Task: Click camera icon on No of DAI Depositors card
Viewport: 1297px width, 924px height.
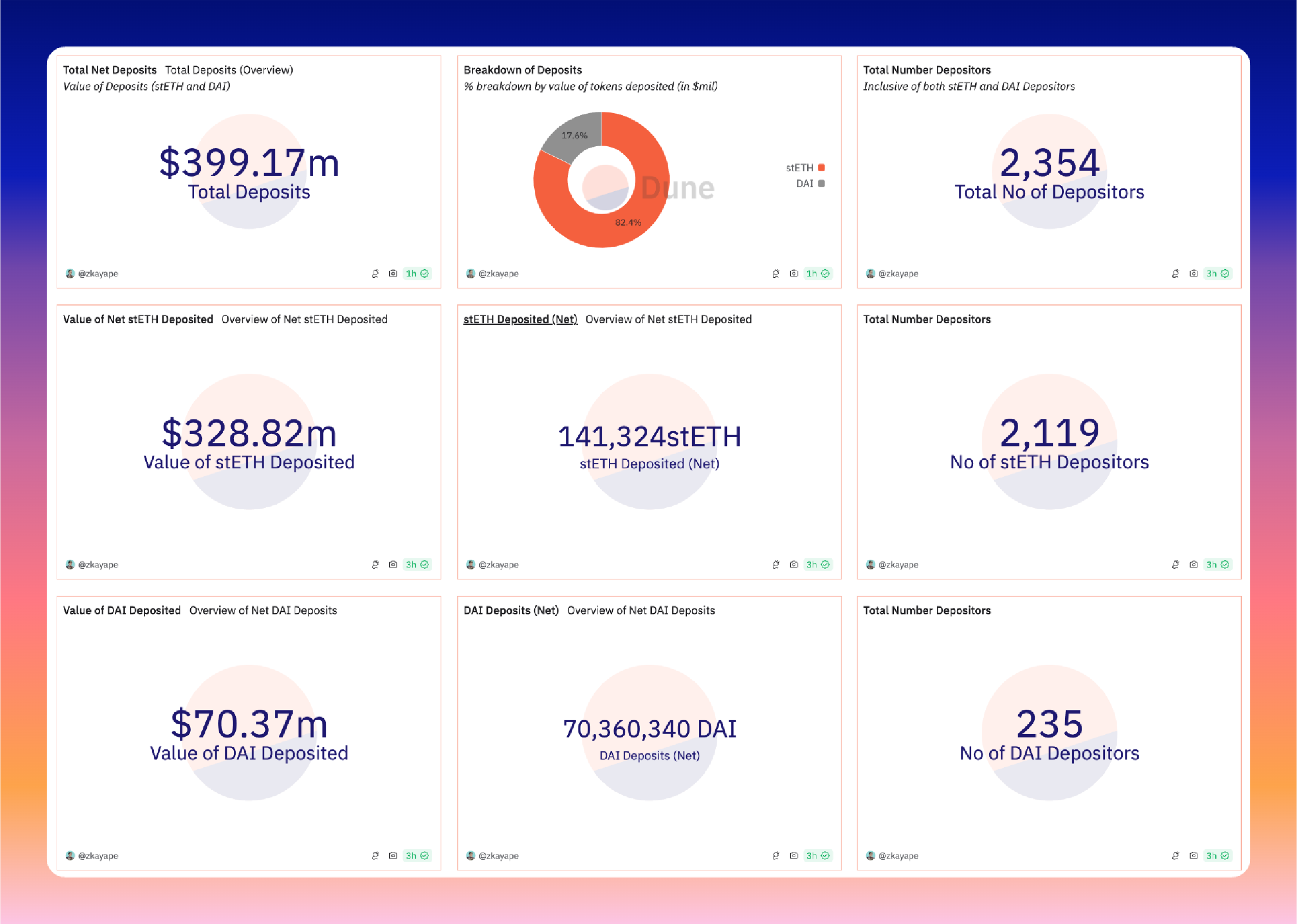Action: point(1193,856)
